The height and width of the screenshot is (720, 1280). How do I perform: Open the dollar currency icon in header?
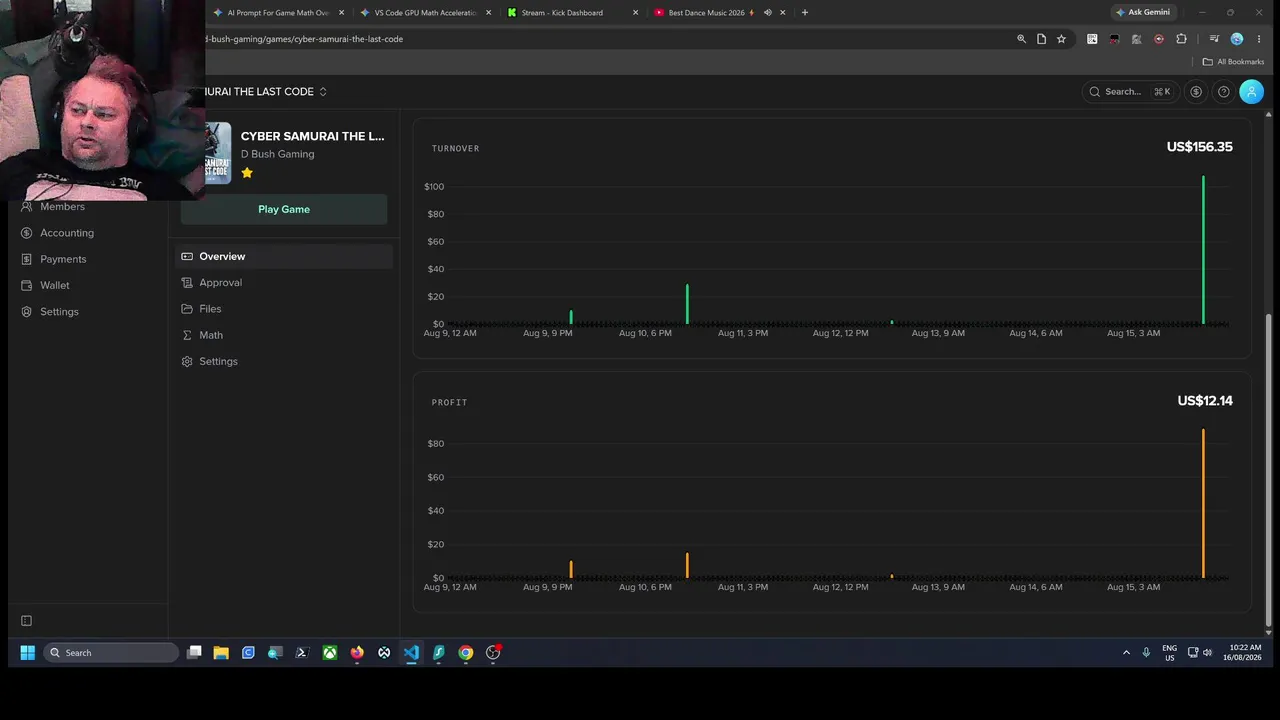pos(1196,92)
